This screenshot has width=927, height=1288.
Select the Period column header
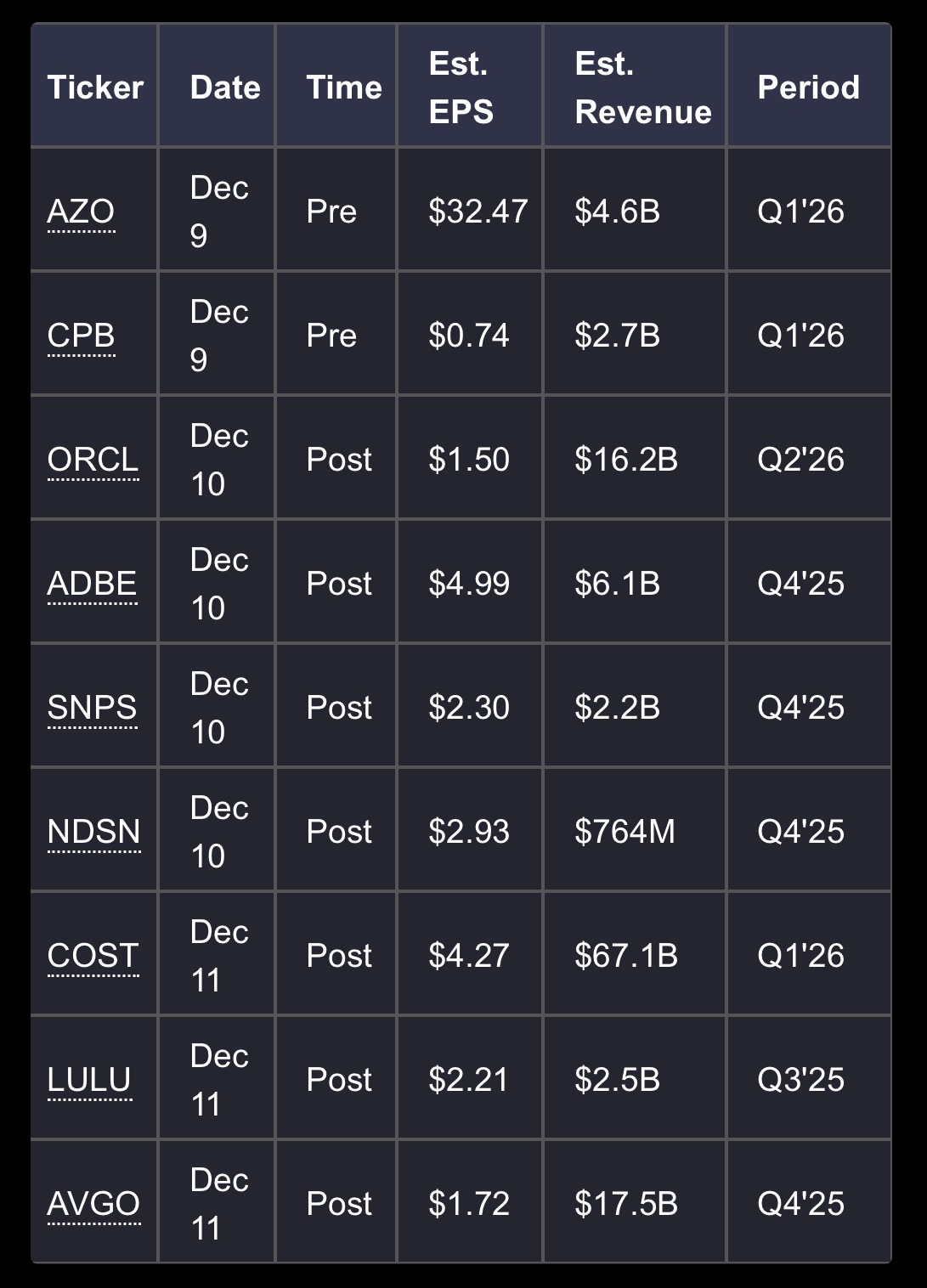coord(809,86)
